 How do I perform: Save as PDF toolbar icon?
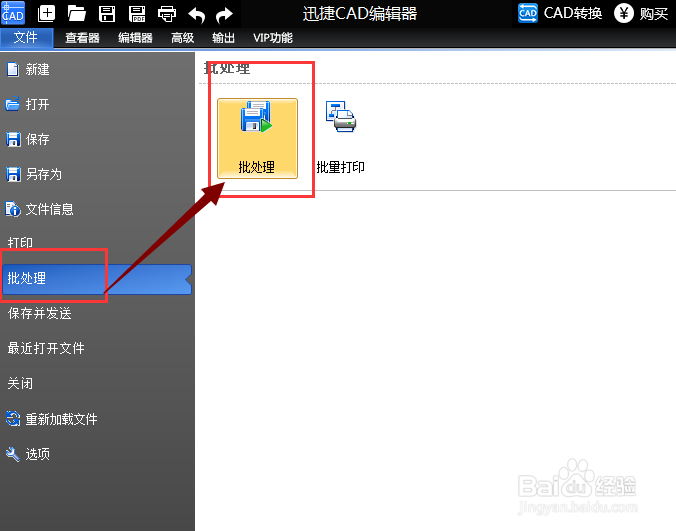pos(137,14)
